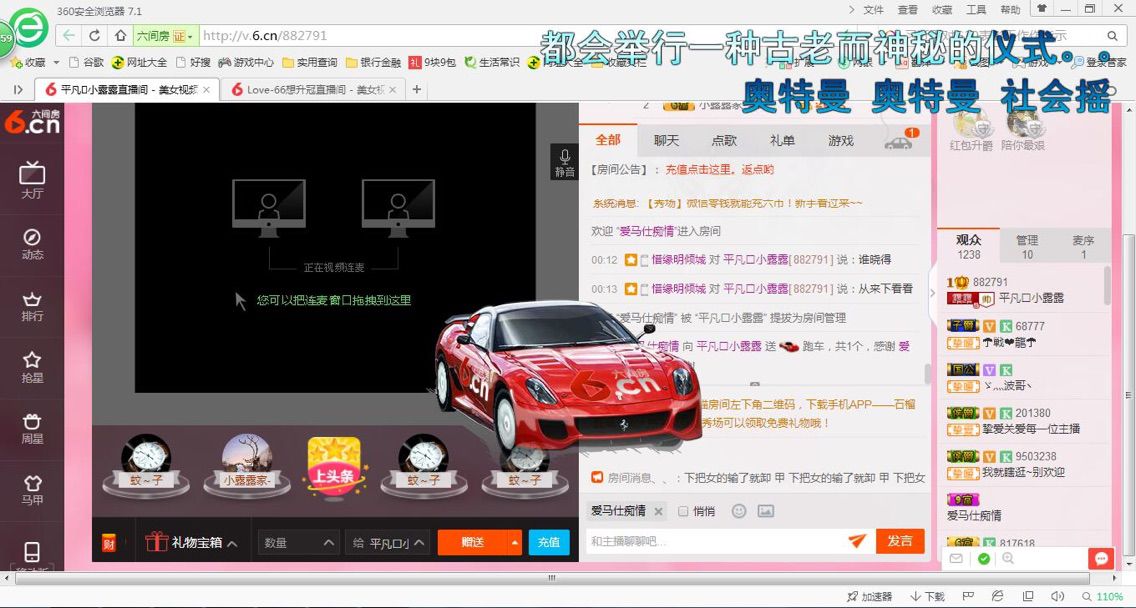Open the 游戏中心 bookmark
Screen dimensions: 1136x608
[x=246, y=62]
